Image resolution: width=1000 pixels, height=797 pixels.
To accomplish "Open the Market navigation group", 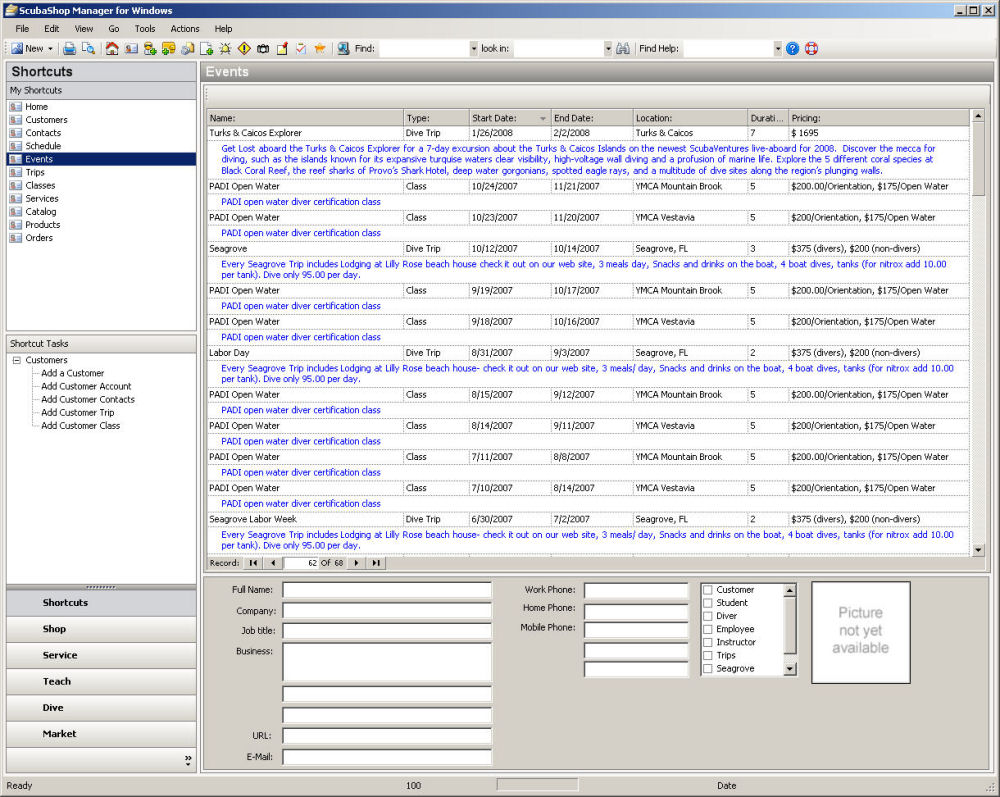I will [101, 734].
